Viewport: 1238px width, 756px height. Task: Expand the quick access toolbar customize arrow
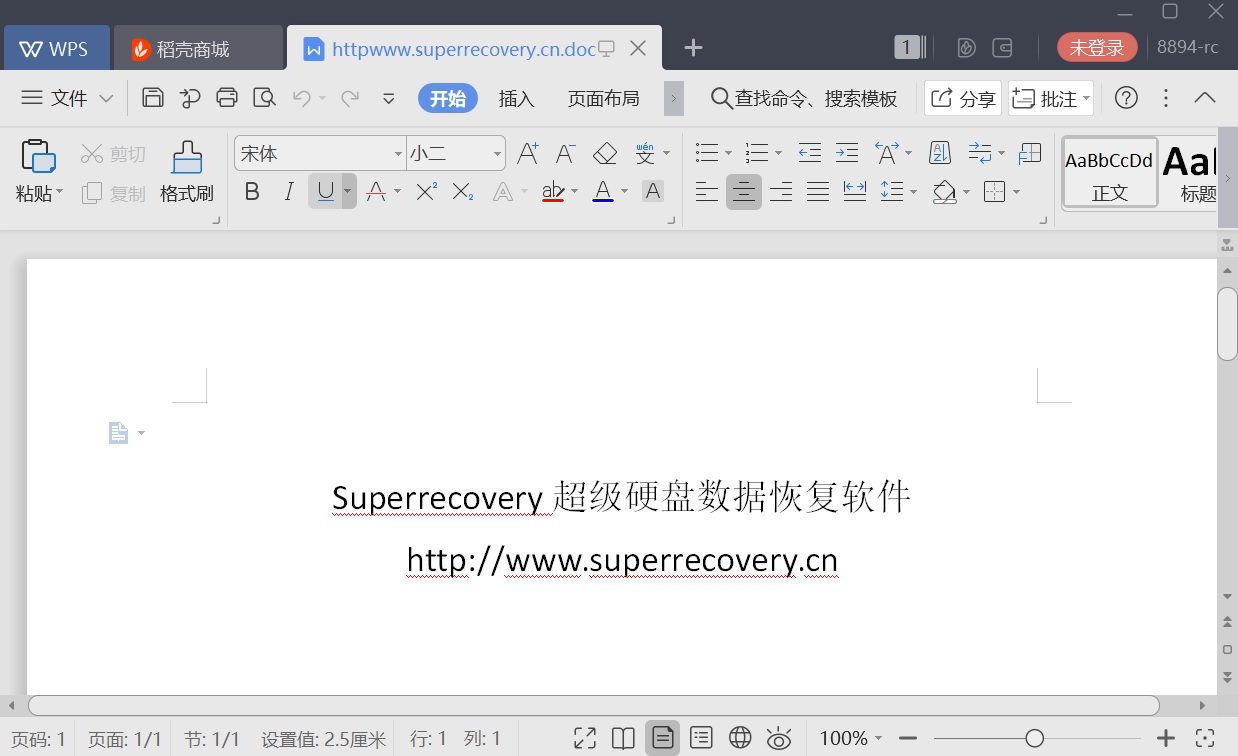(389, 98)
